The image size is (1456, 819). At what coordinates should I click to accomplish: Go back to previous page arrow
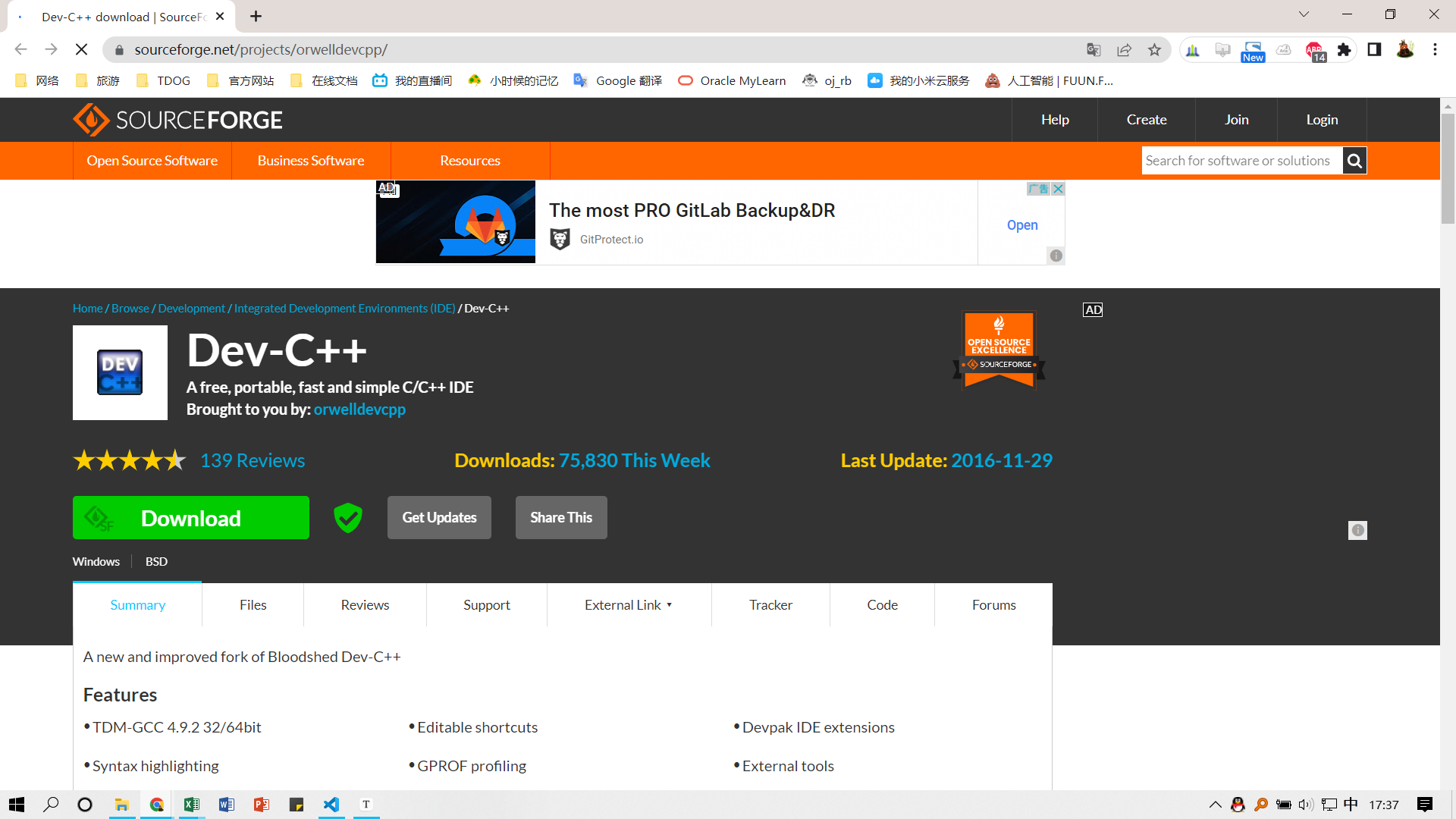click(x=20, y=49)
